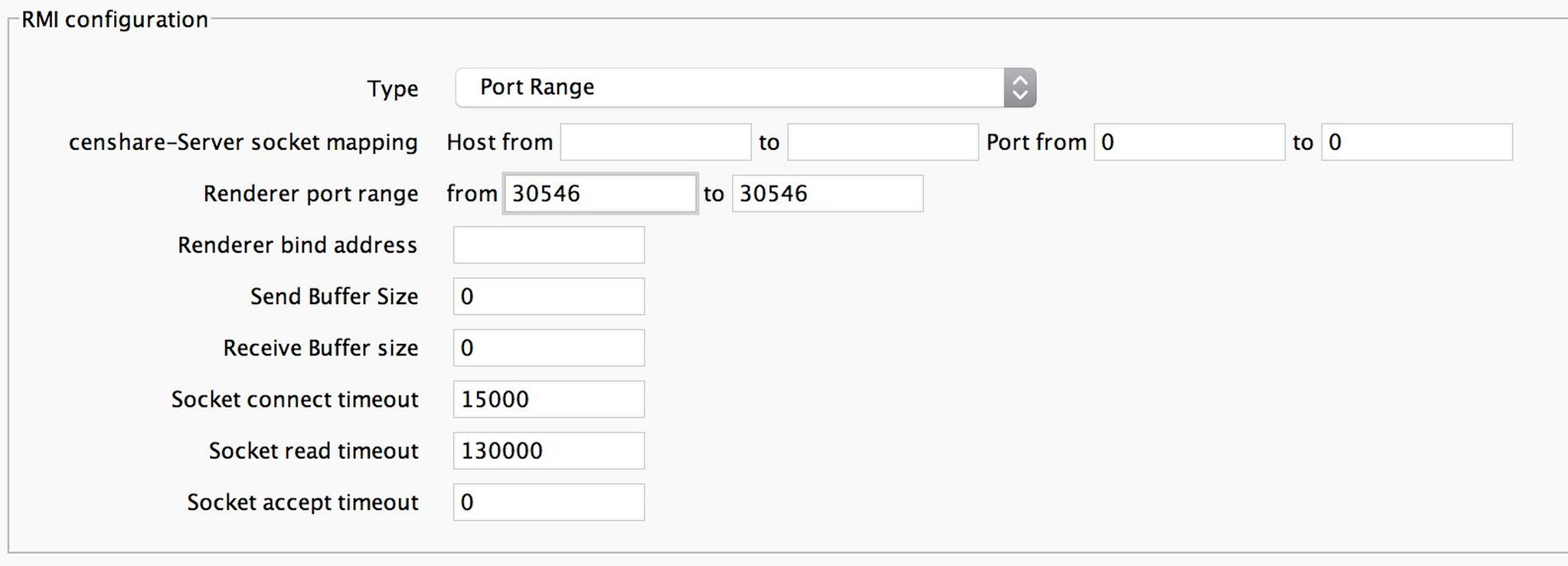This screenshot has height=566, width=1568.
Task: Select the Port from field containing 0
Action: coord(1189,142)
